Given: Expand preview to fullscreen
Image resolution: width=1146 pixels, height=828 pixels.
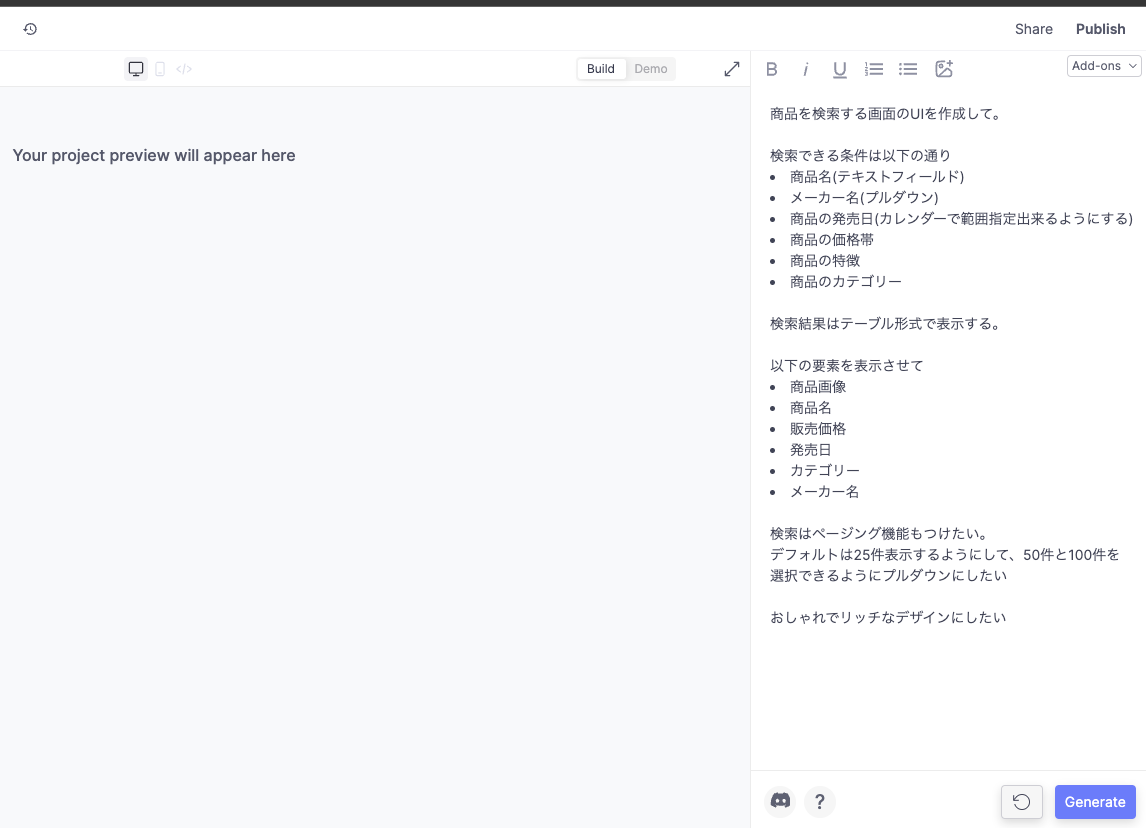Looking at the screenshot, I should pyautogui.click(x=732, y=69).
